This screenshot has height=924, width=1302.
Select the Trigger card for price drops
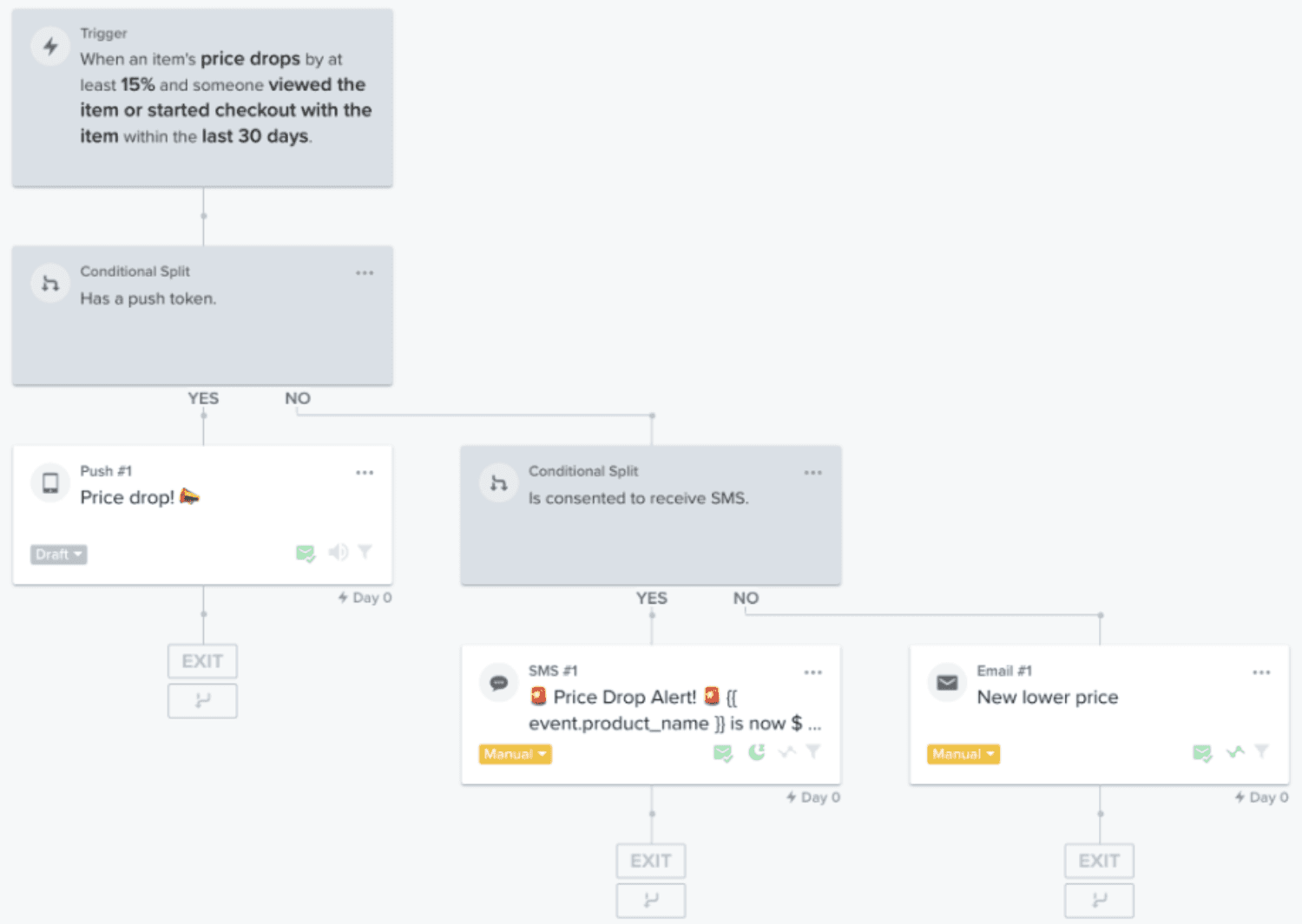point(202,98)
